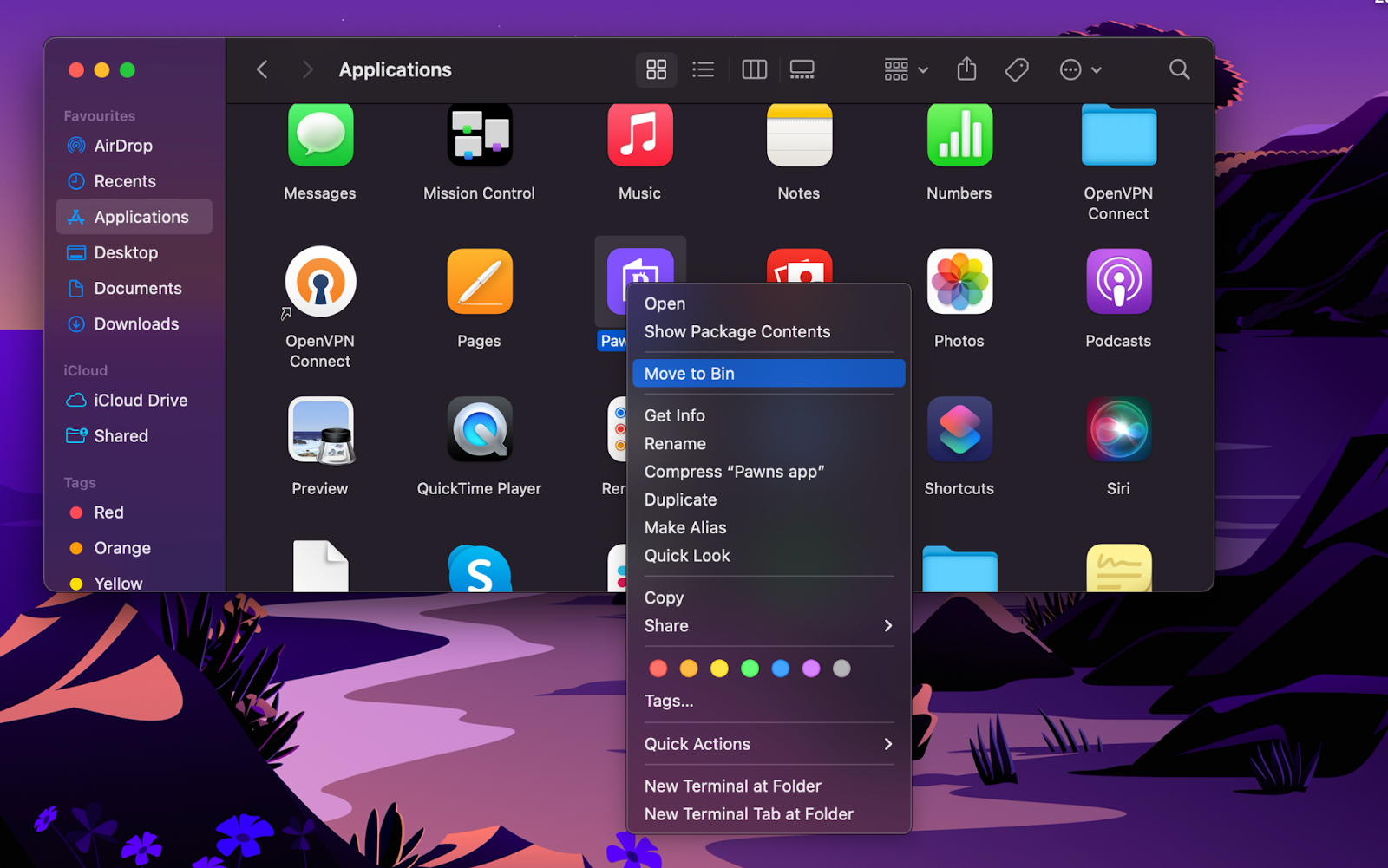Select the Siri app icon
Screen dimensions: 1388x868
tap(1119, 430)
